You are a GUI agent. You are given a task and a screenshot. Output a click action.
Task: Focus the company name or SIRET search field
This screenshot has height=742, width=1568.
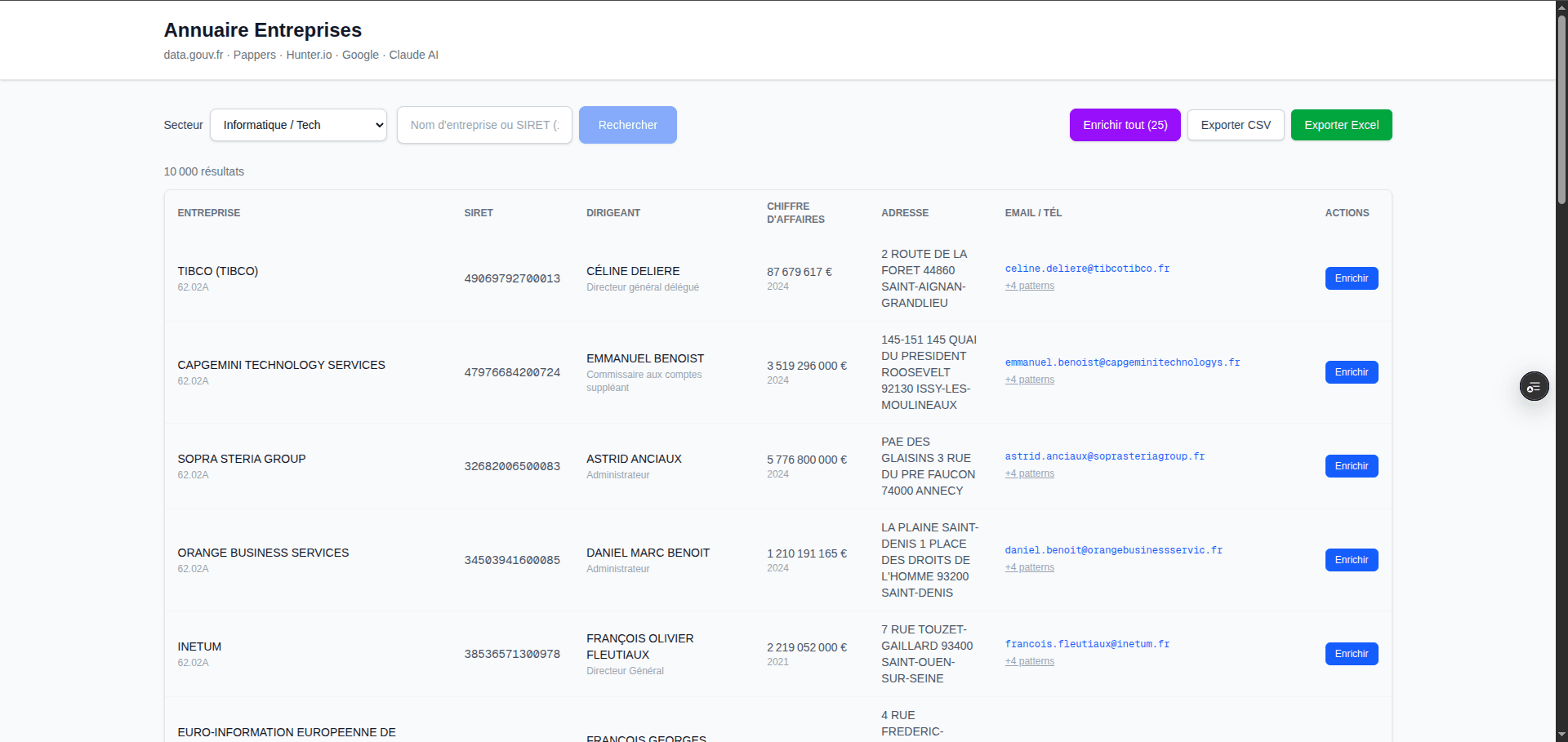point(484,125)
